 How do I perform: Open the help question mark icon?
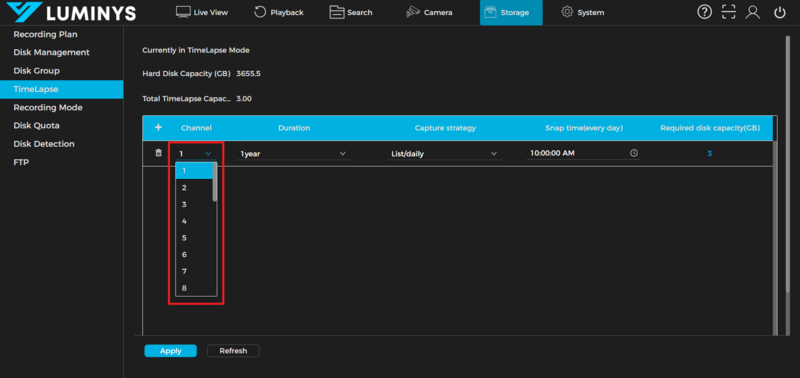[x=704, y=12]
